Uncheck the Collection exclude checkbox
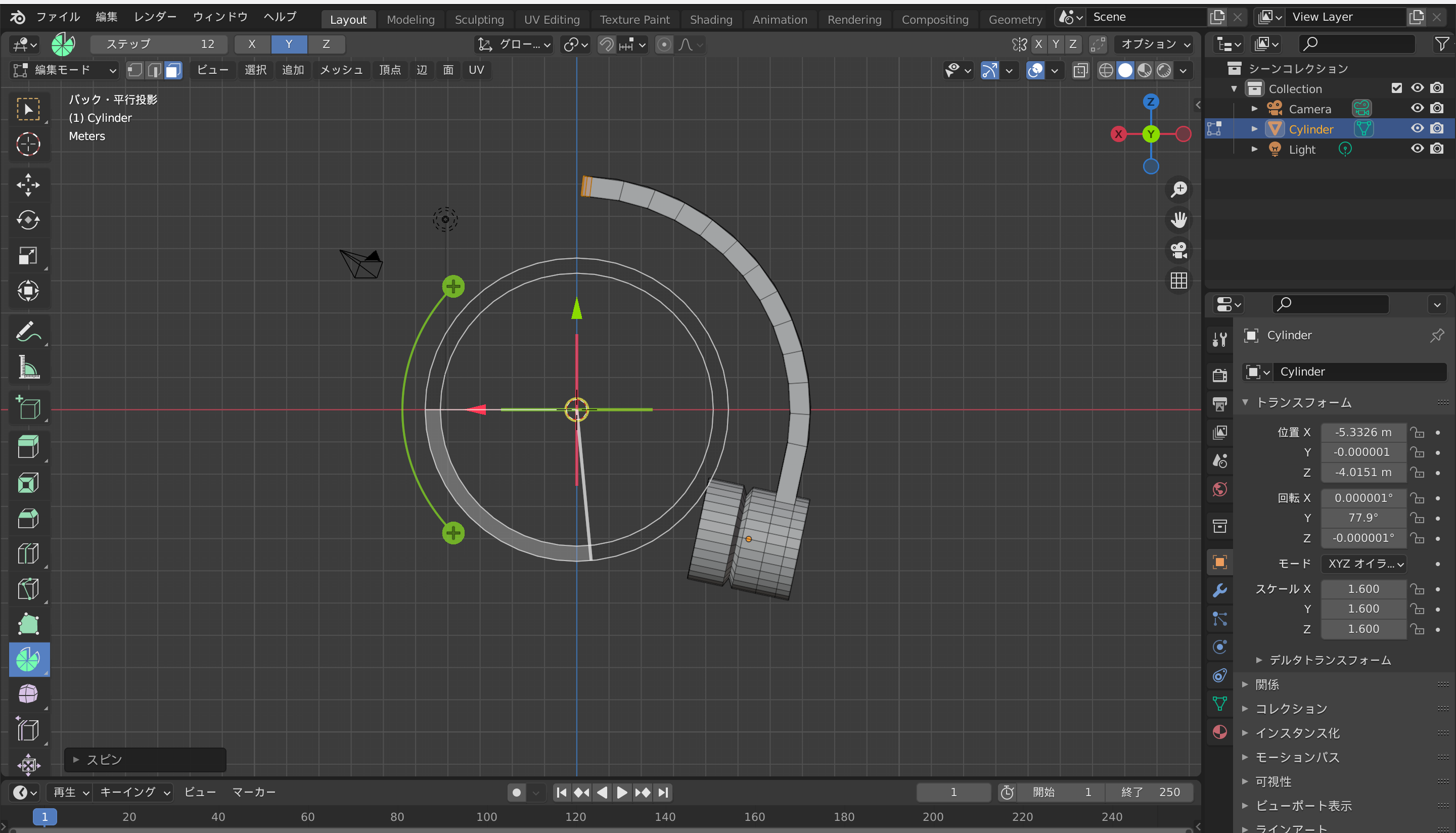The width and height of the screenshot is (1456, 833). click(x=1396, y=88)
